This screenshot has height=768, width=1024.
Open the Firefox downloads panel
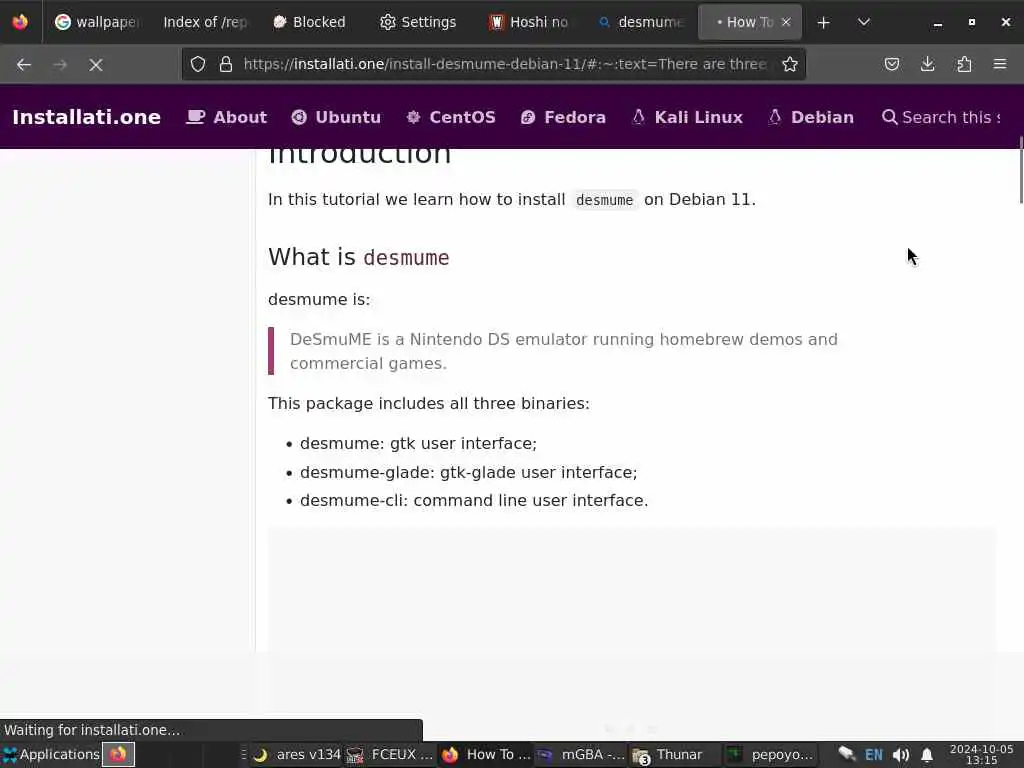point(927,64)
